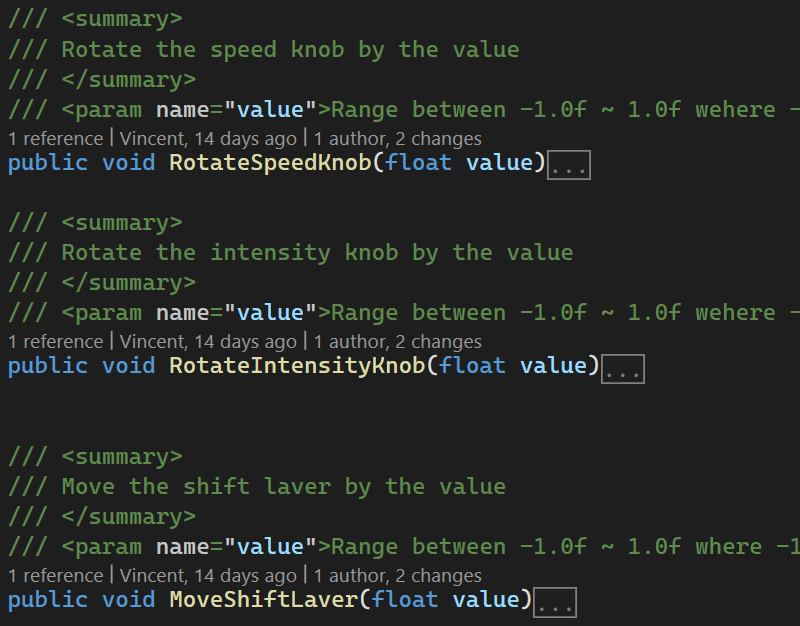Show '1 reference' for MoveShiftLaver

(x=55, y=576)
